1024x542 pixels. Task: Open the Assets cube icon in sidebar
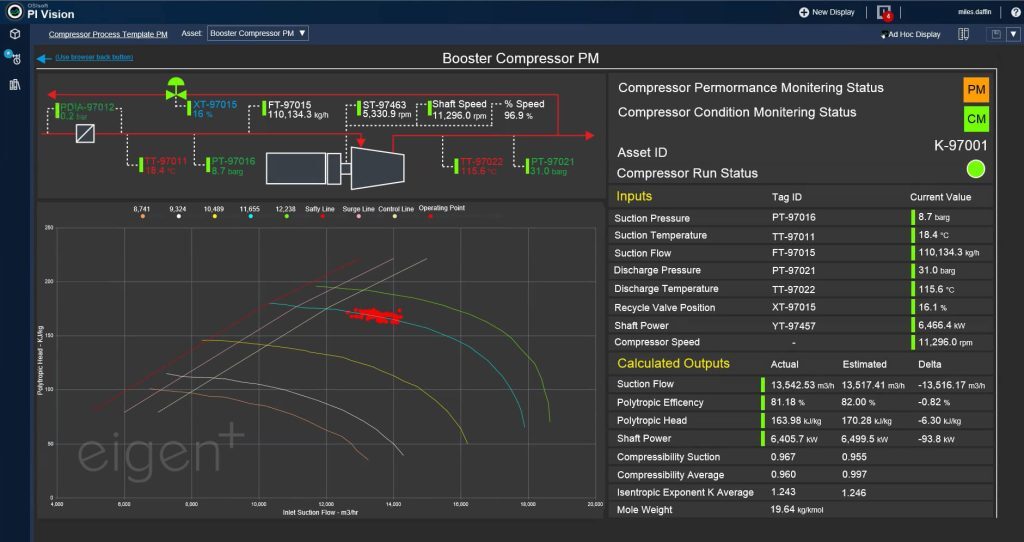[15, 34]
